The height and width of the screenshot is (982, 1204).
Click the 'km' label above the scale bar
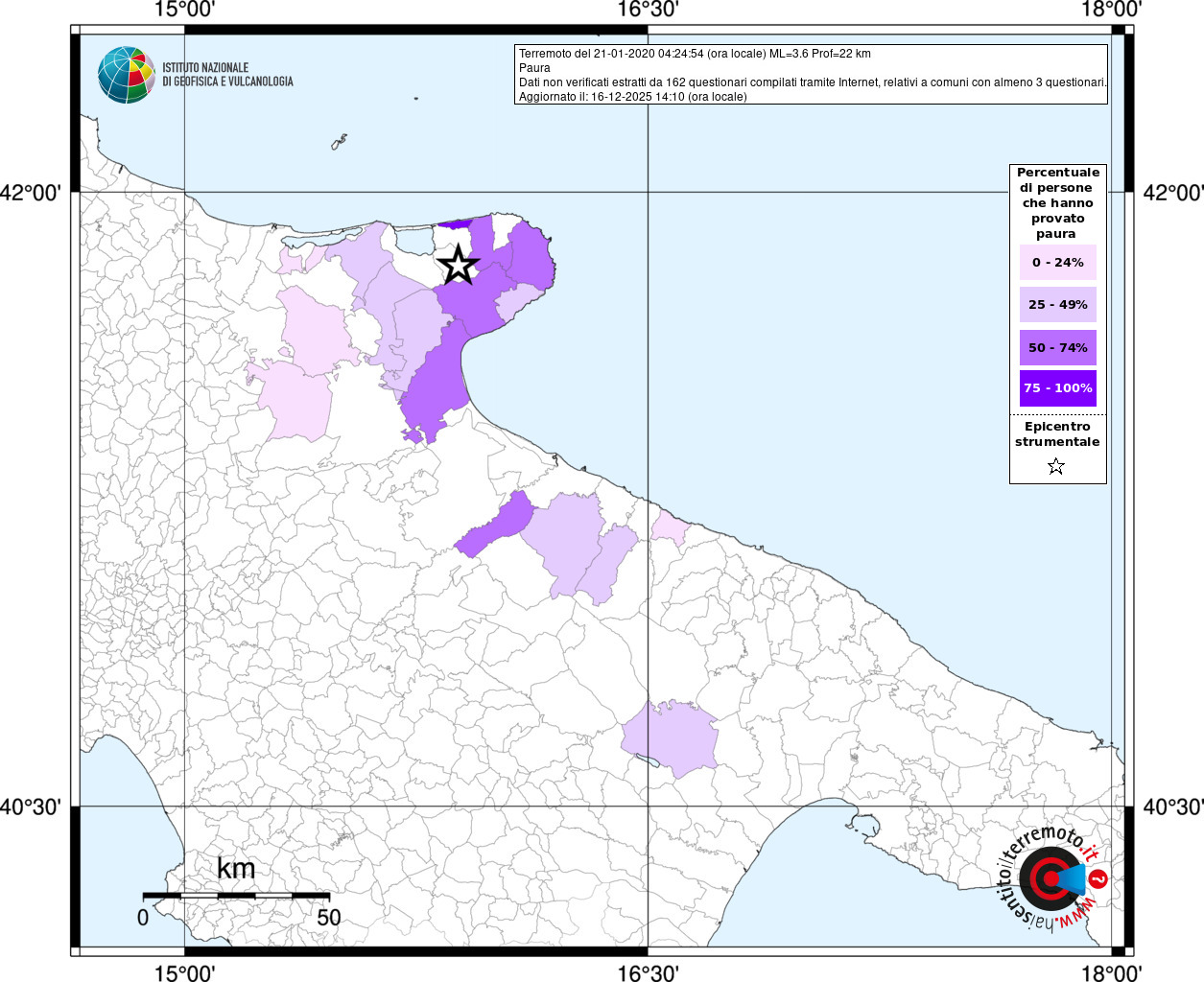pos(236,869)
